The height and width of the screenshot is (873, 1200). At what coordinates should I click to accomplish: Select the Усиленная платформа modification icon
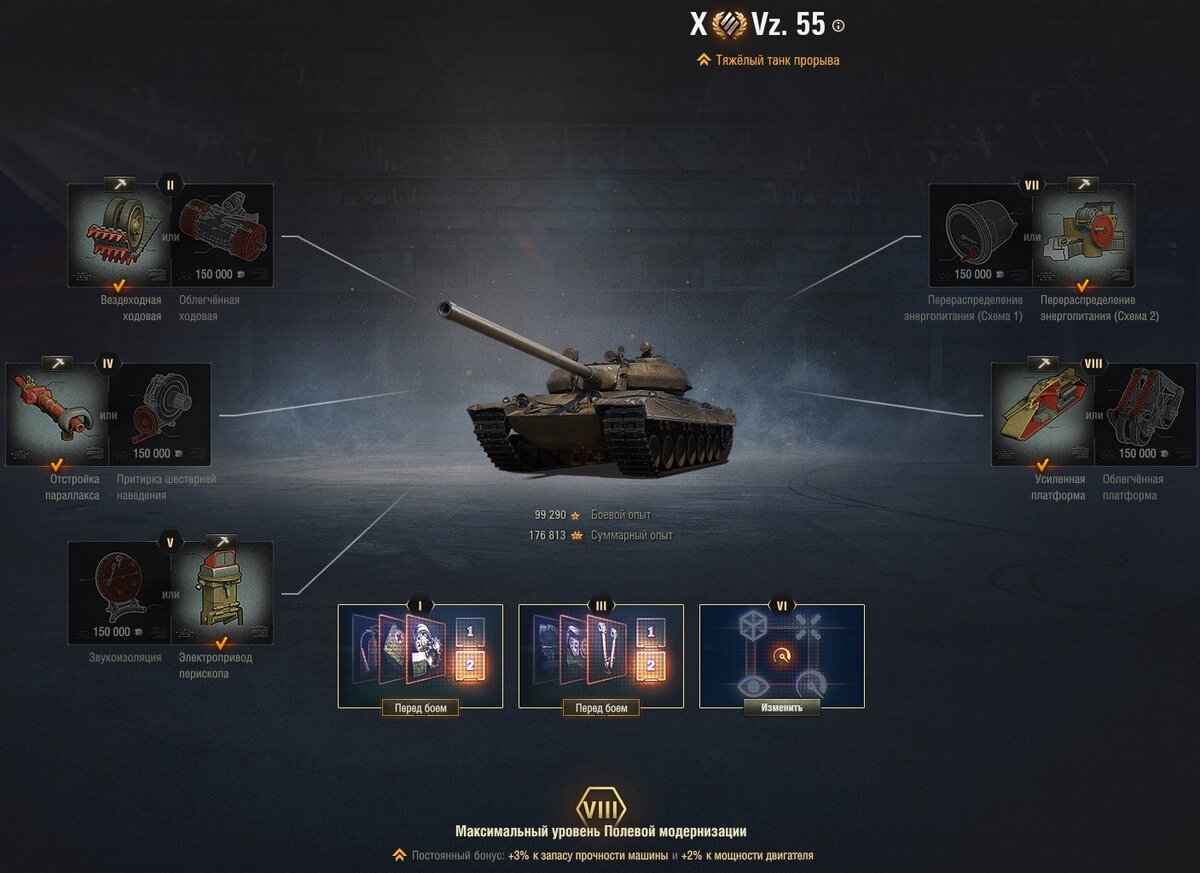pos(1042,415)
